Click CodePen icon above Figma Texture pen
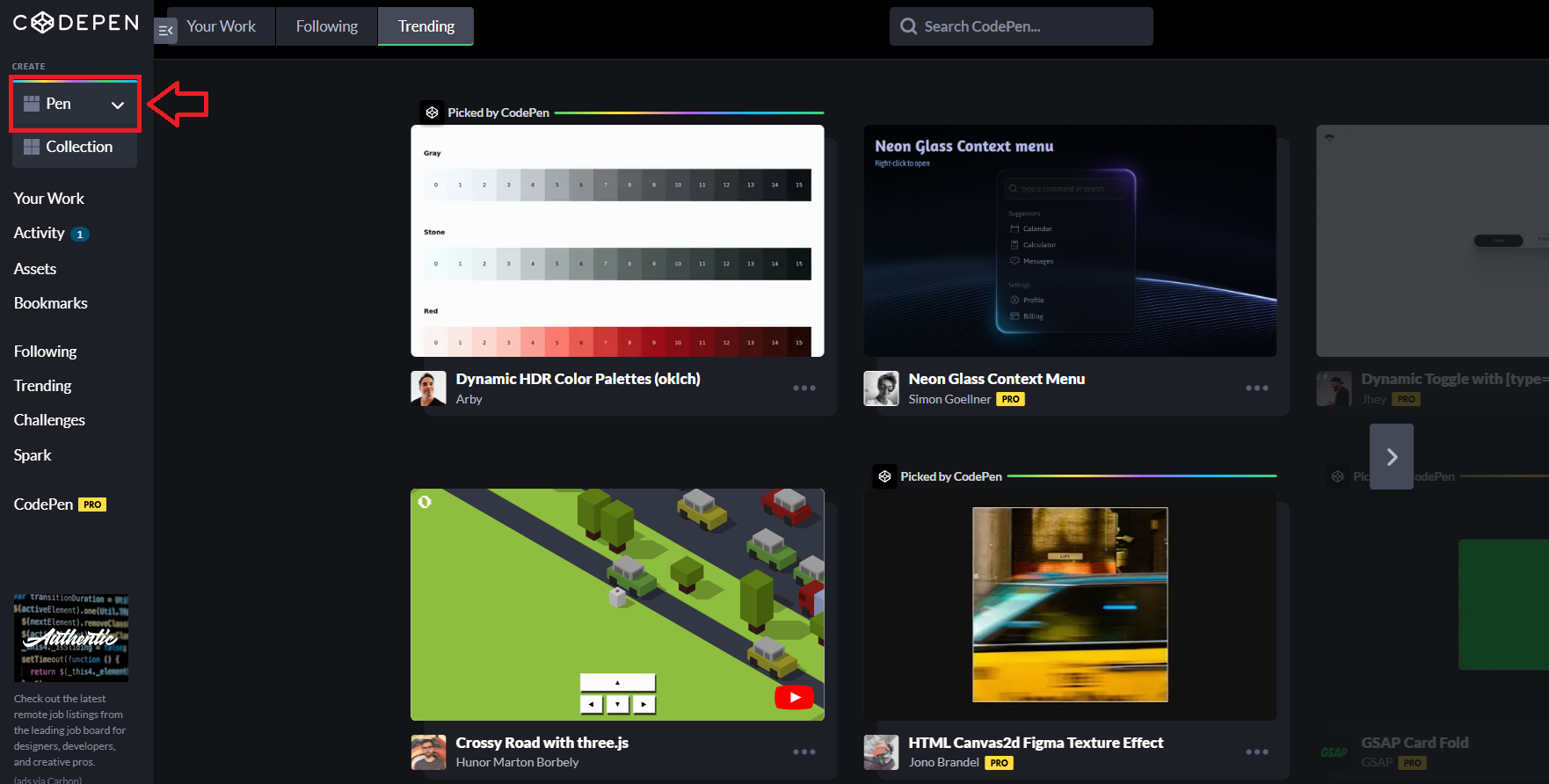Viewport: 1549px width, 784px height. coord(884,476)
